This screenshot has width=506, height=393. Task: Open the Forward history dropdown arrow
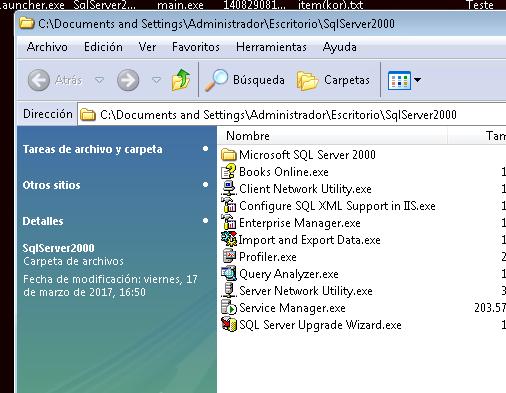coord(156,80)
